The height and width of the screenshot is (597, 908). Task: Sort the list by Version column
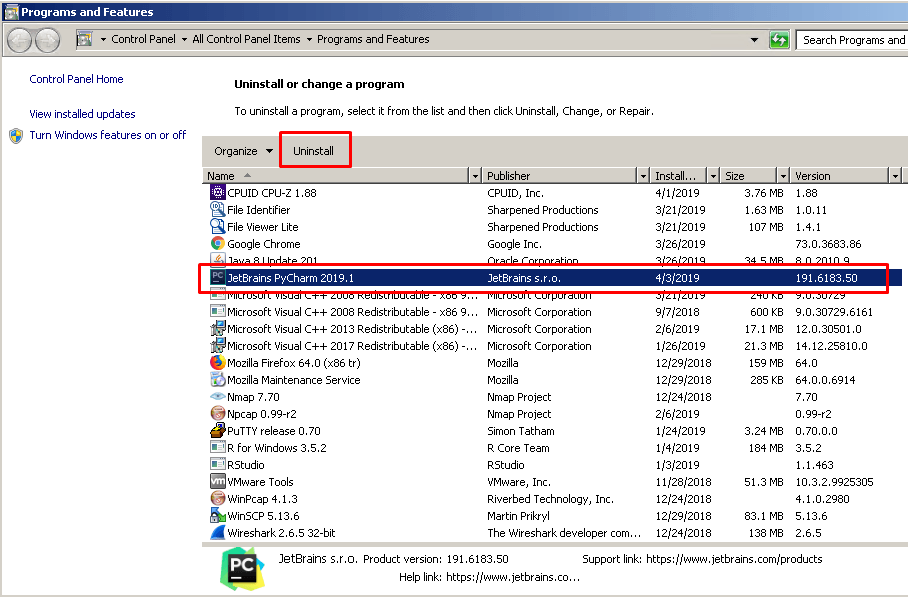840,175
